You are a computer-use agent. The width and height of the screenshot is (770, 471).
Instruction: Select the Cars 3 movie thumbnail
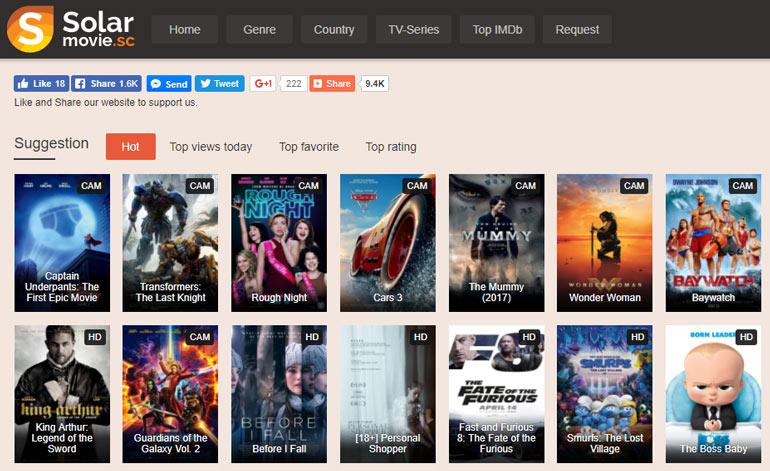388,242
